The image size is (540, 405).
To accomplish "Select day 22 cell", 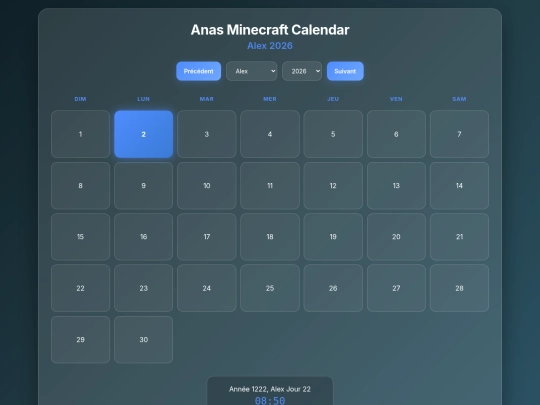I will click(x=81, y=288).
